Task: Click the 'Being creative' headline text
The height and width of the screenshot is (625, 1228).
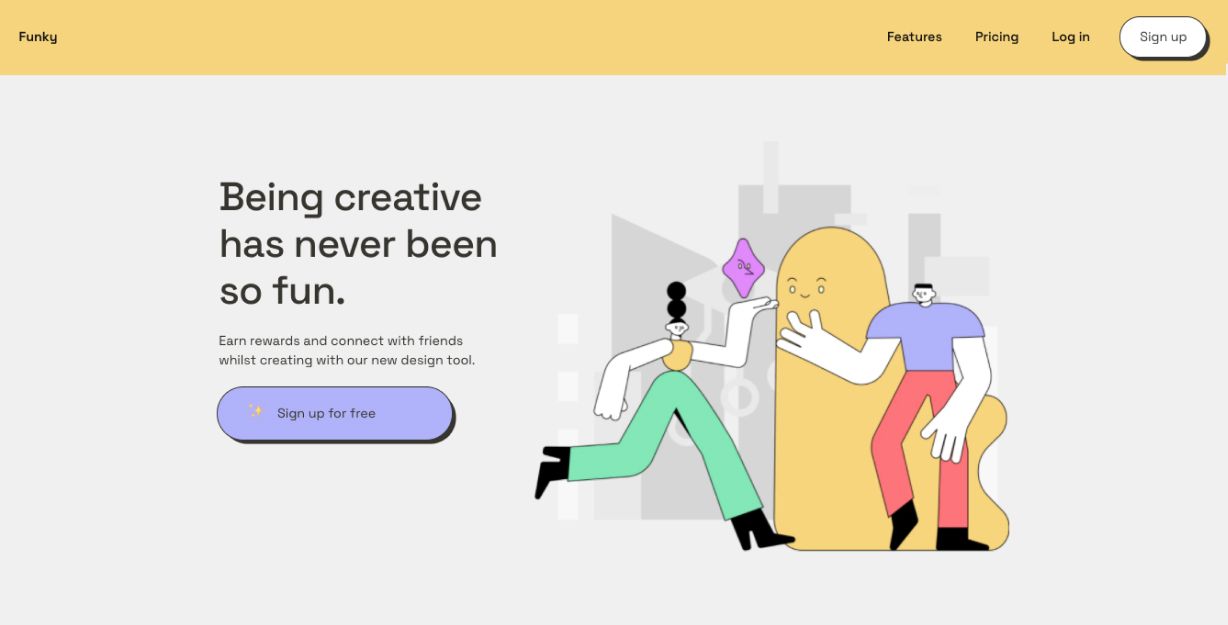Action: pyautogui.click(x=357, y=244)
